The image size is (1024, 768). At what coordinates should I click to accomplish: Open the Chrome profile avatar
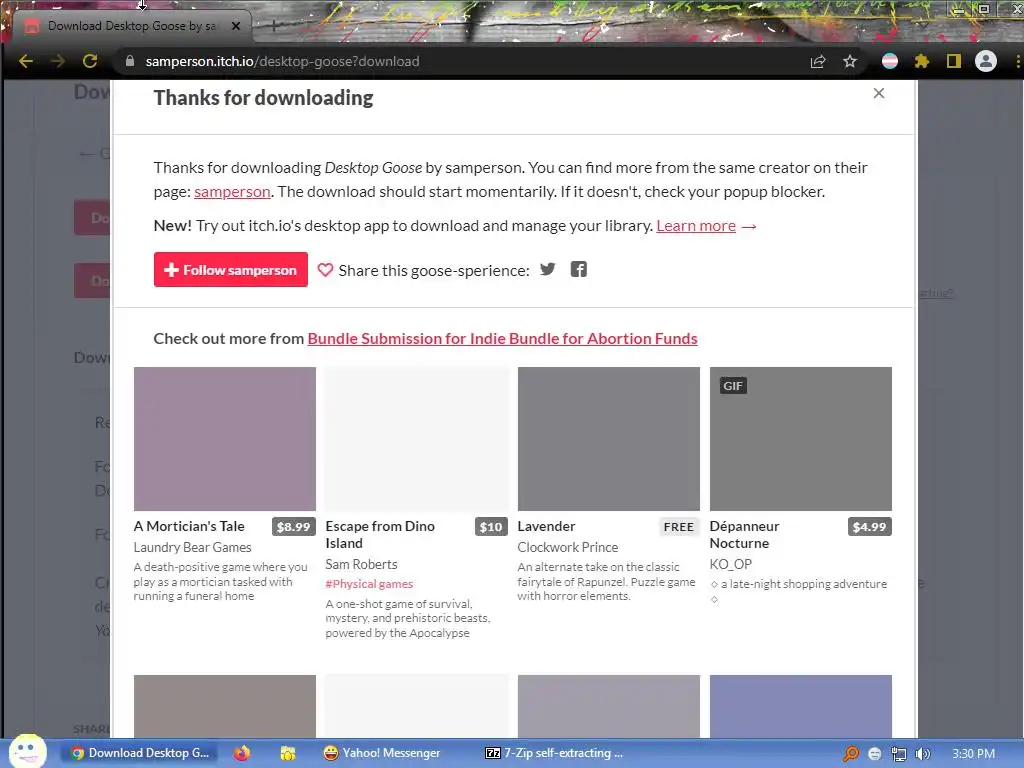985,61
